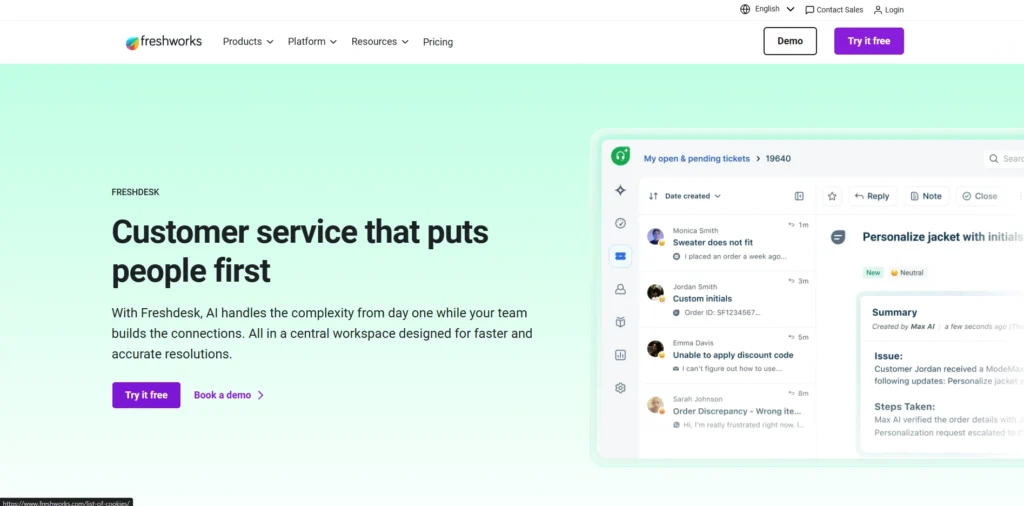Click the header Try it free button
1024x506 pixels.
pyautogui.click(x=869, y=41)
